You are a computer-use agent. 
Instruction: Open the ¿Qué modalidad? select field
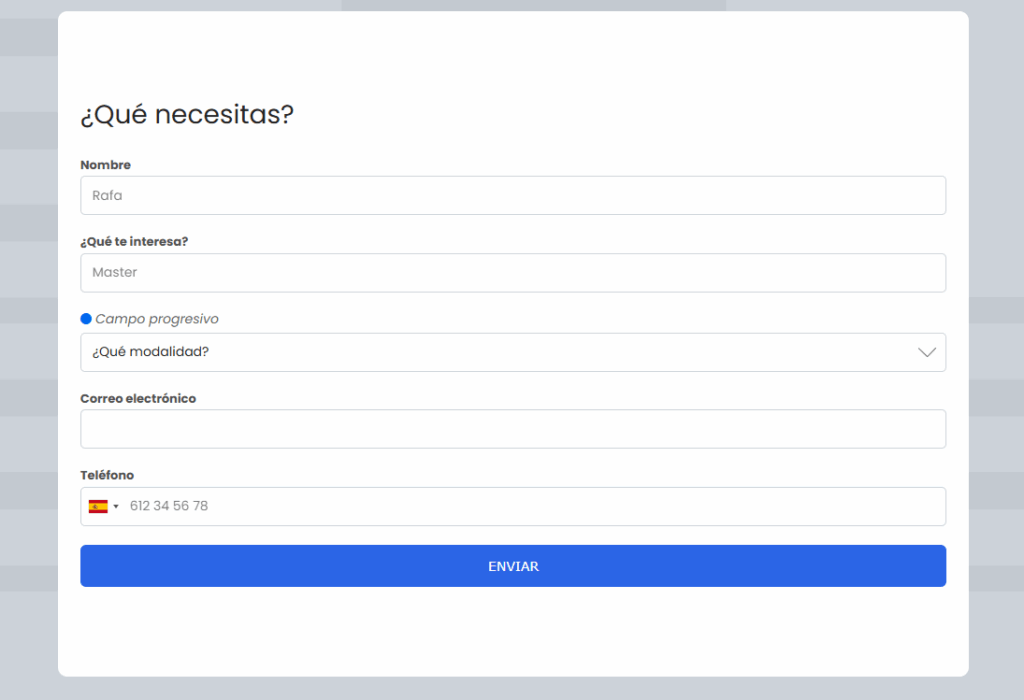tap(513, 353)
